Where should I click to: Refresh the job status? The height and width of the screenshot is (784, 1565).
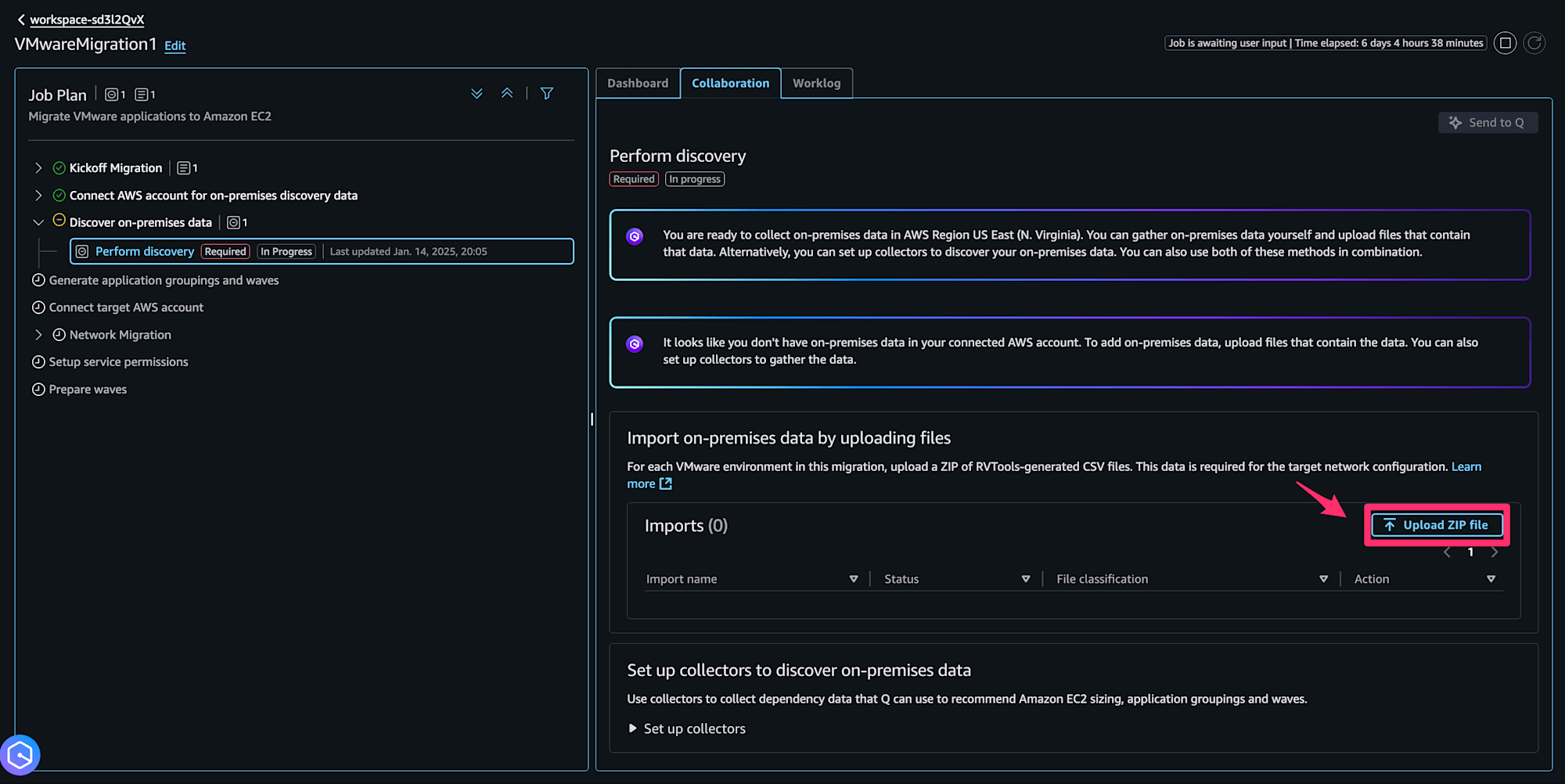tap(1534, 43)
